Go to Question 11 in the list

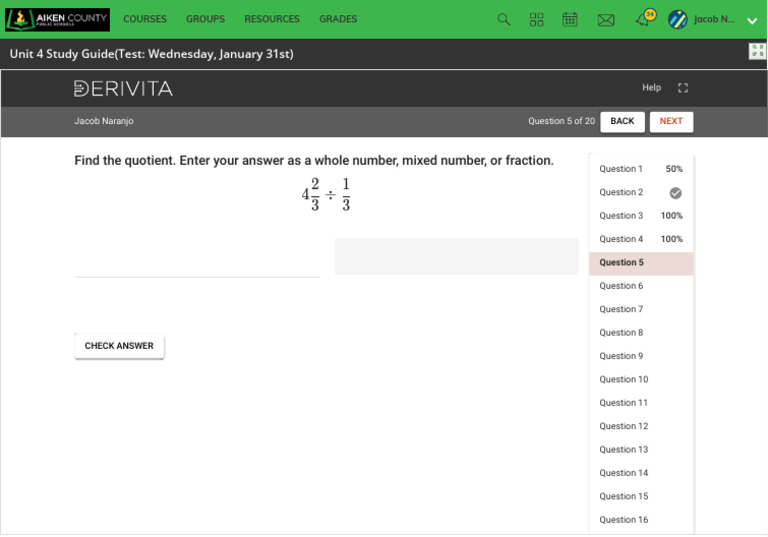(641, 403)
